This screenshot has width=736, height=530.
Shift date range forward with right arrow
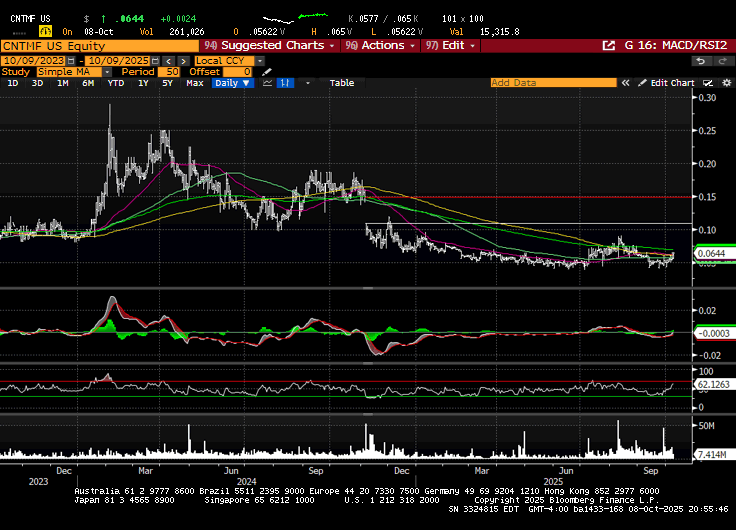184,61
